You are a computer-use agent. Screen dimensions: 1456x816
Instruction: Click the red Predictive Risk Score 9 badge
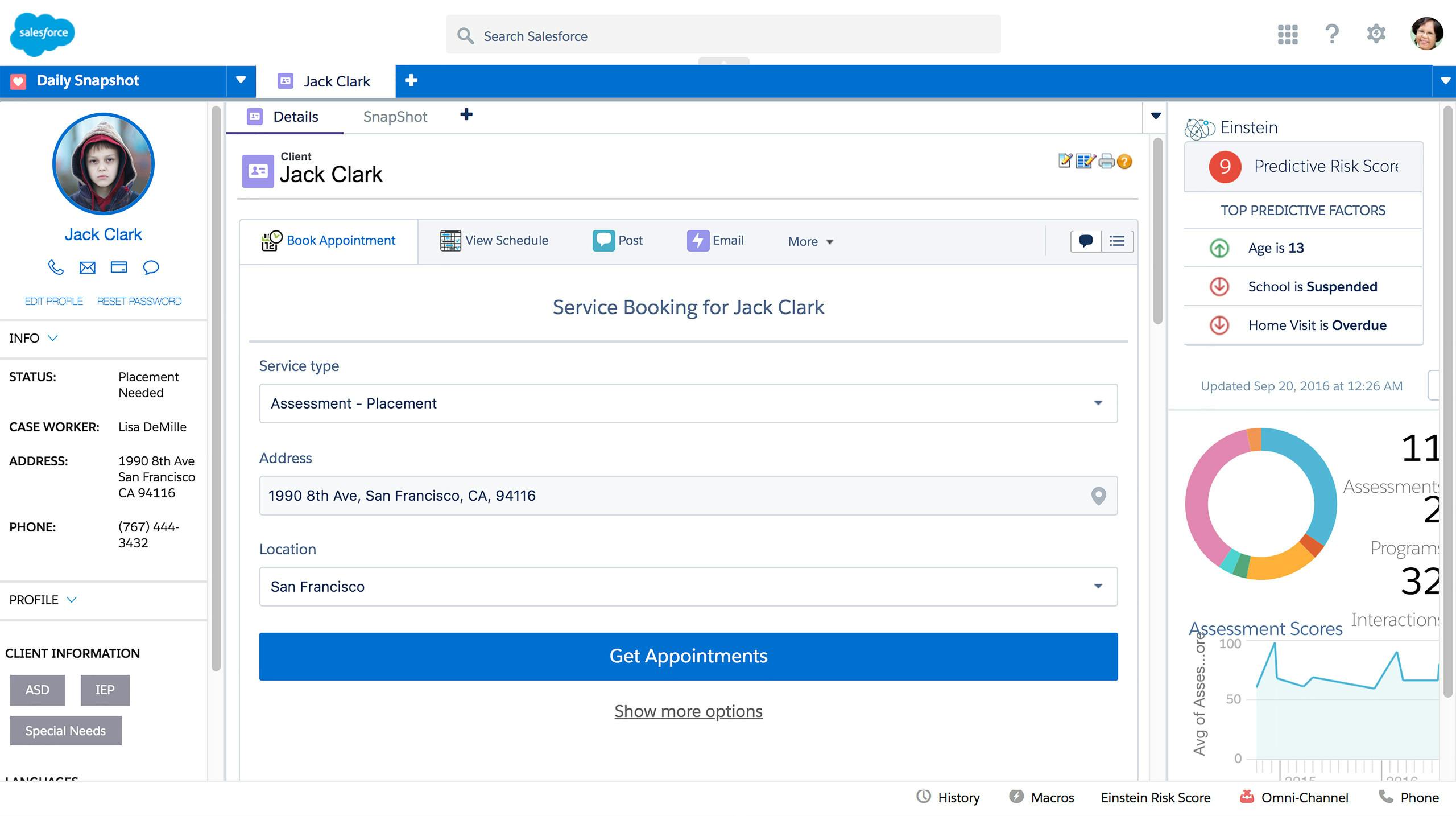[1225, 167]
